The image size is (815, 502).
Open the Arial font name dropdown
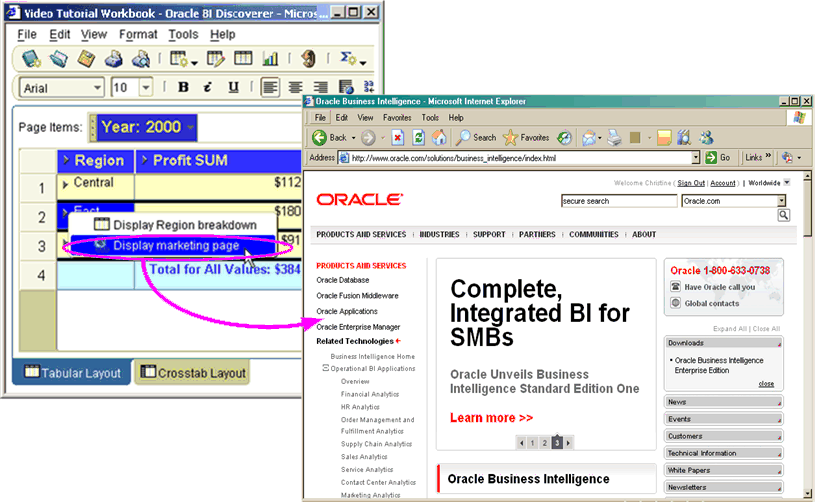(97, 88)
